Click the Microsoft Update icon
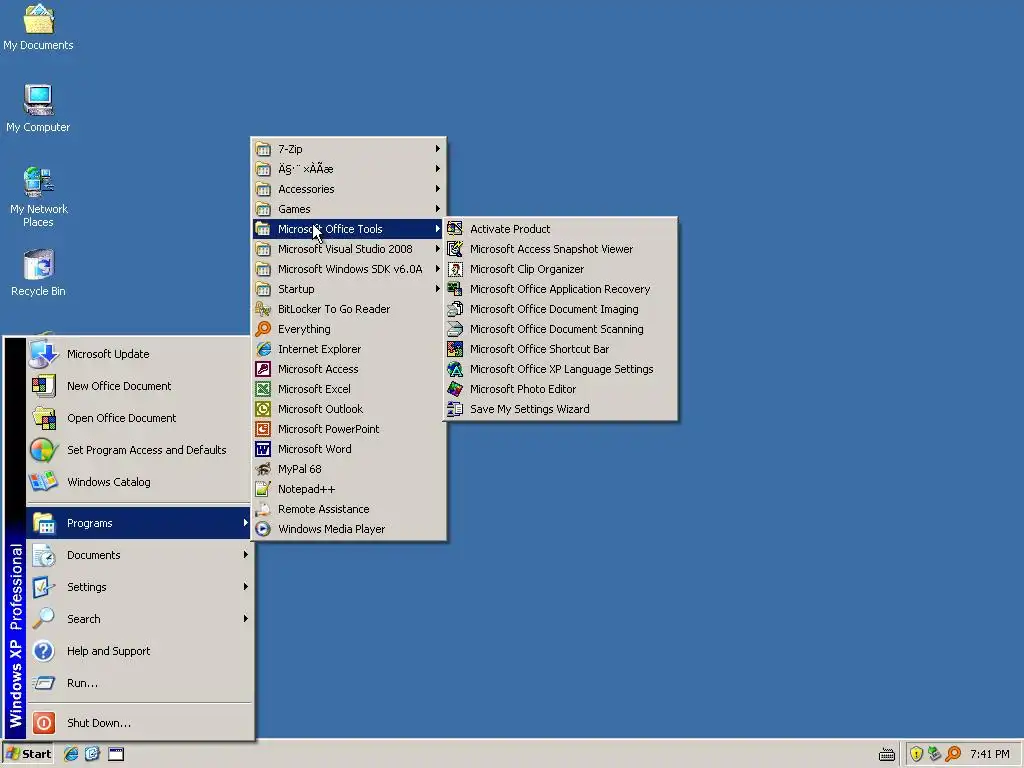1024x768 pixels. coord(43,354)
